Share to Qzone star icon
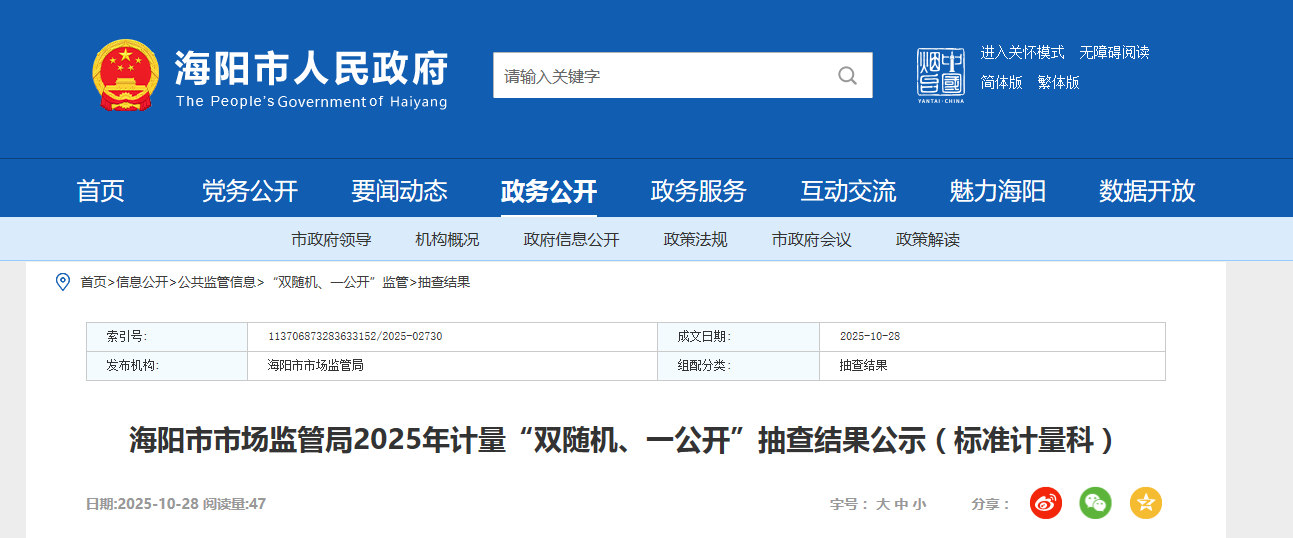Viewport: 1293px width, 538px height. click(1146, 503)
